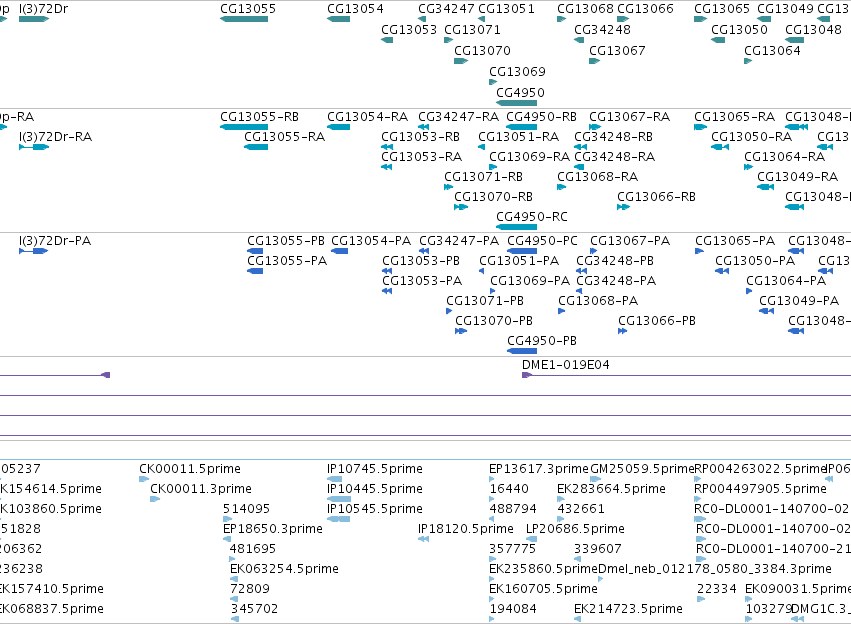Screen dimensions: 851x624
Task: Click the CG34248 gene label
Action: pos(602,29)
